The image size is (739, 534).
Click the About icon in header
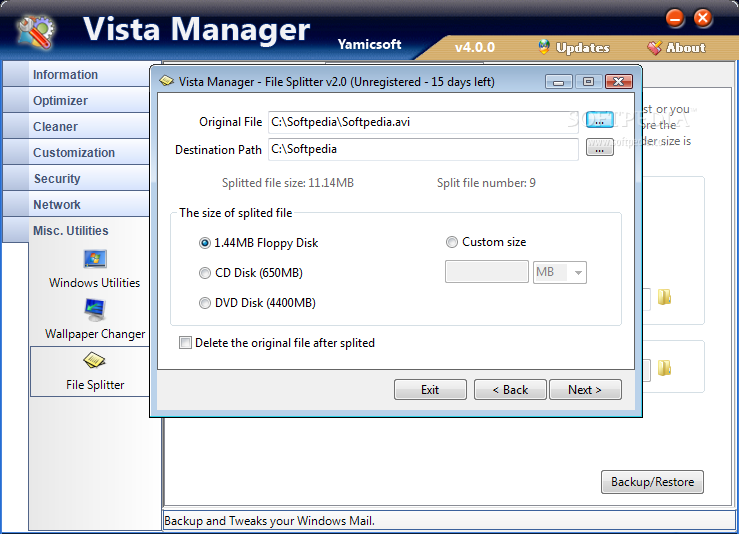(654, 47)
